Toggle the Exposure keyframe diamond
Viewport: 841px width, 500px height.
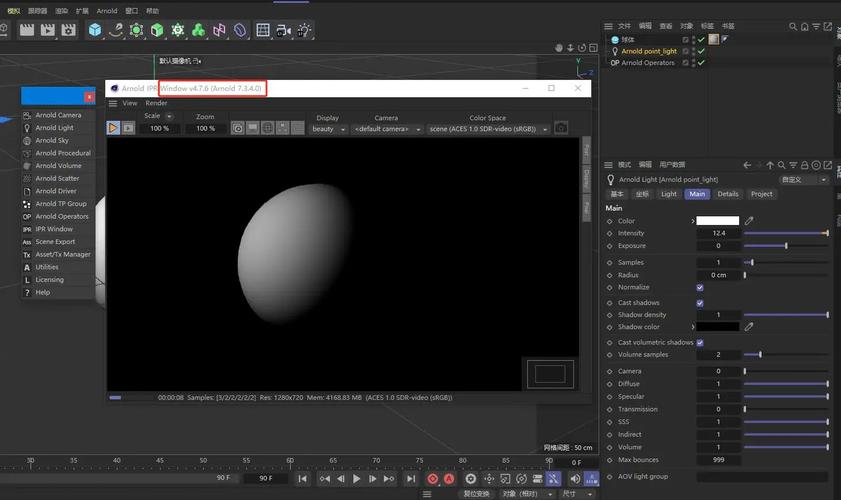point(609,246)
